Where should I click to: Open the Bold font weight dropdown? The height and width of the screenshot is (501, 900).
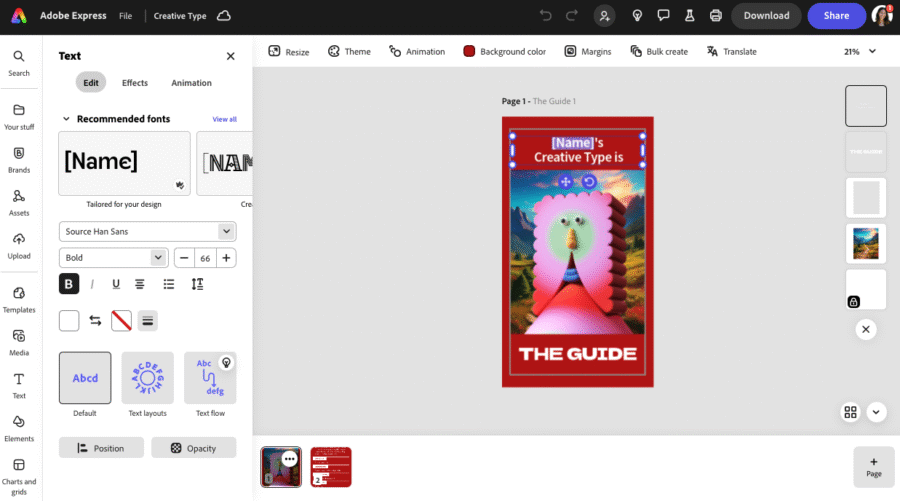113,258
